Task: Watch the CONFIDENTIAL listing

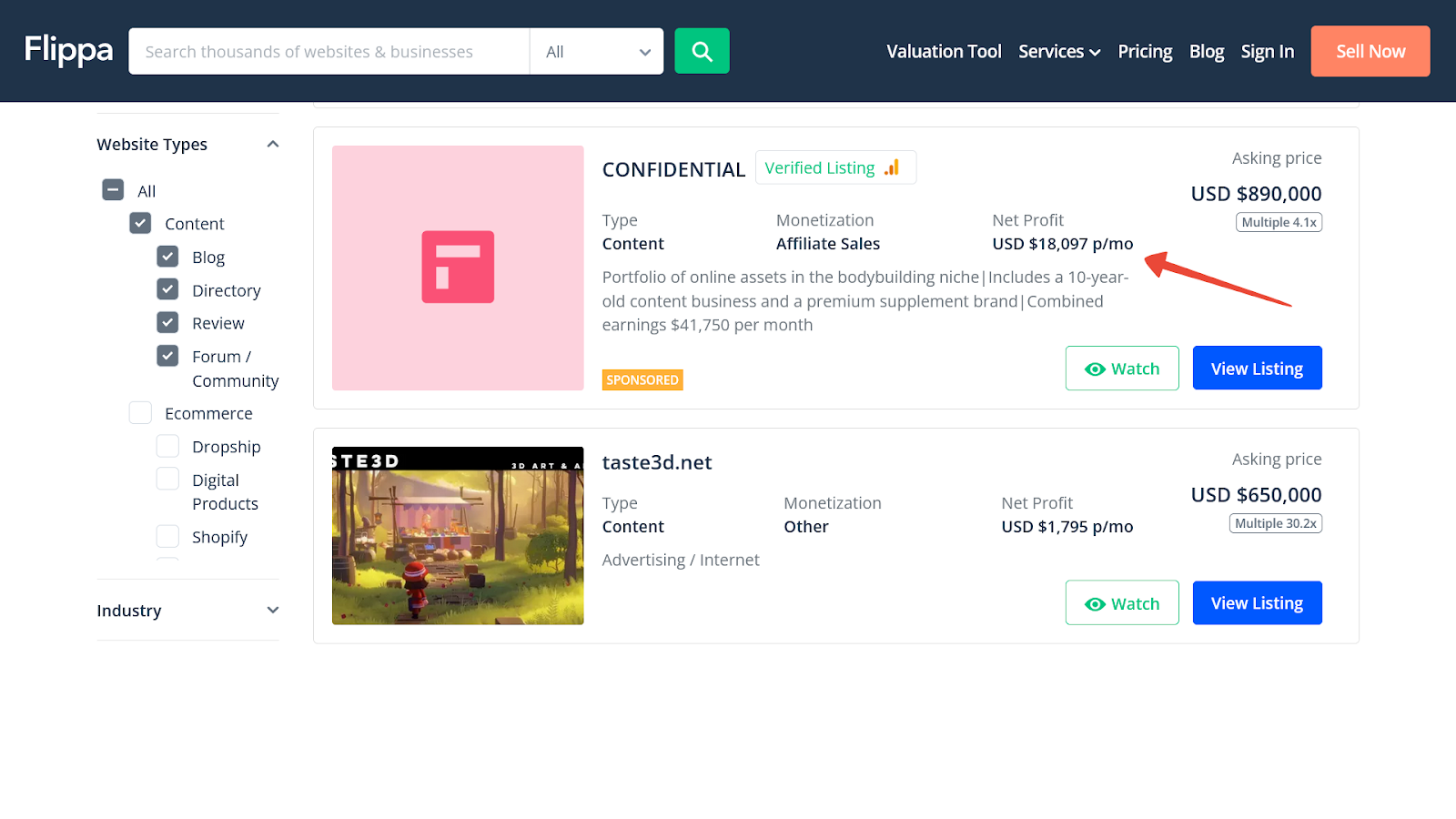Action: coord(1122,369)
